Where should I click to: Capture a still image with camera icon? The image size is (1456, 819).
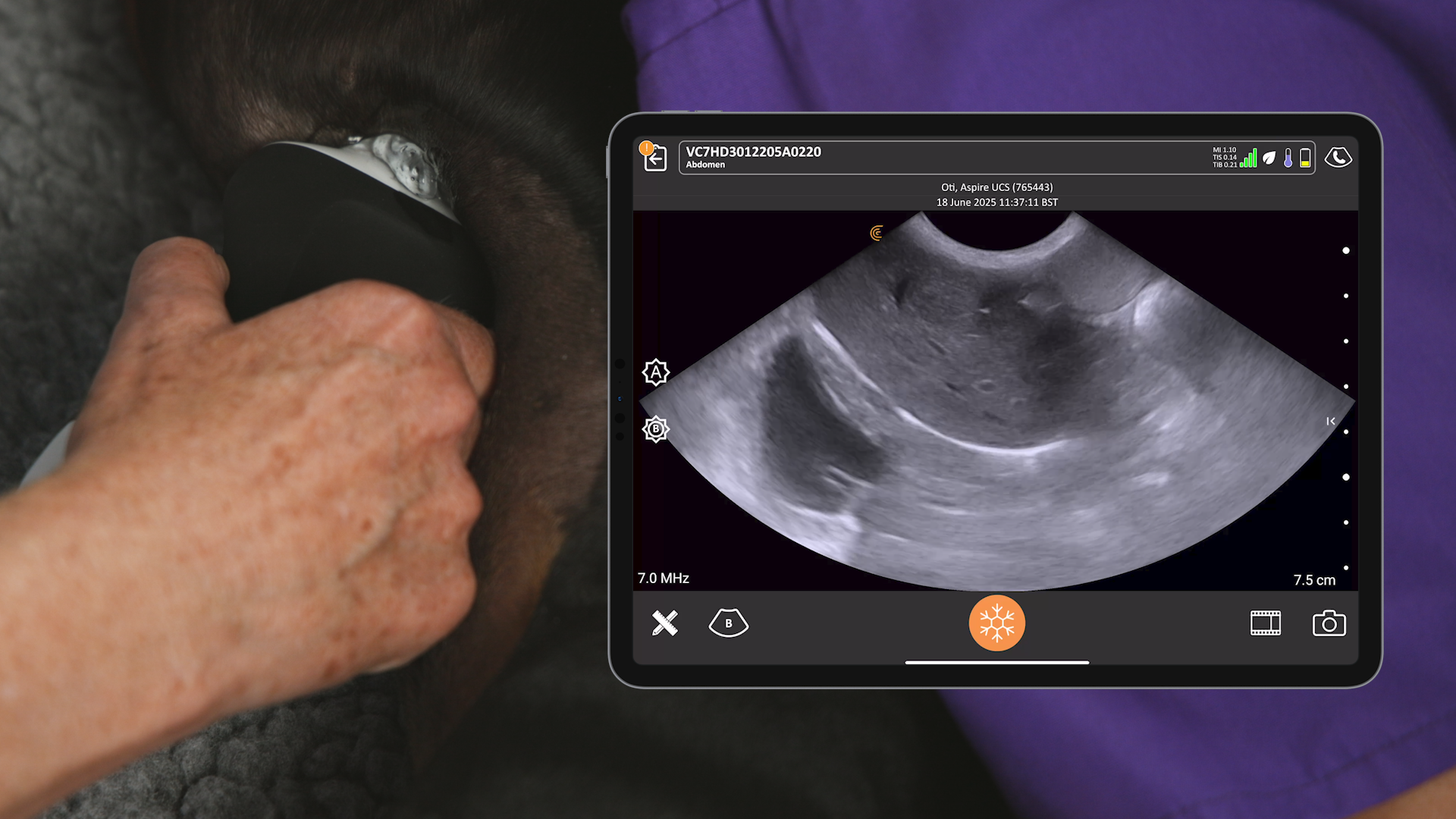(x=1329, y=623)
